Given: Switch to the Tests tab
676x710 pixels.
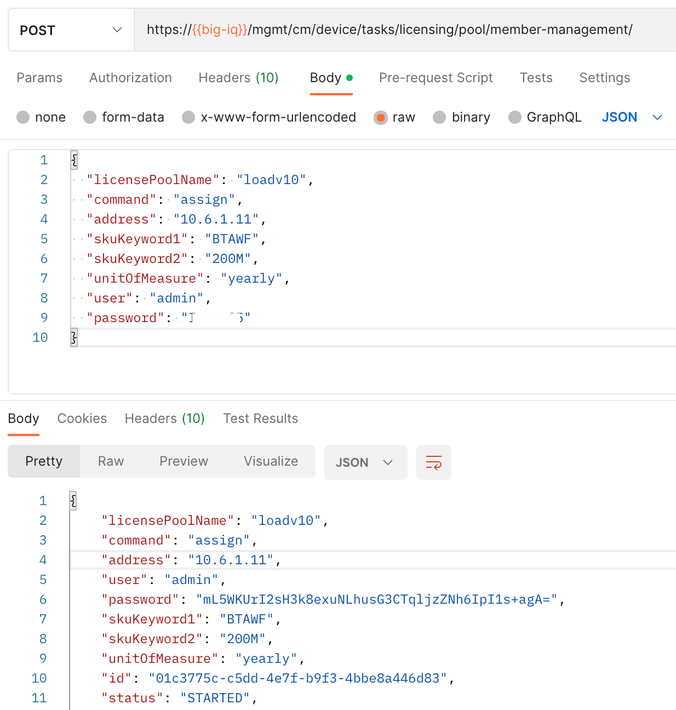Looking at the screenshot, I should point(536,78).
